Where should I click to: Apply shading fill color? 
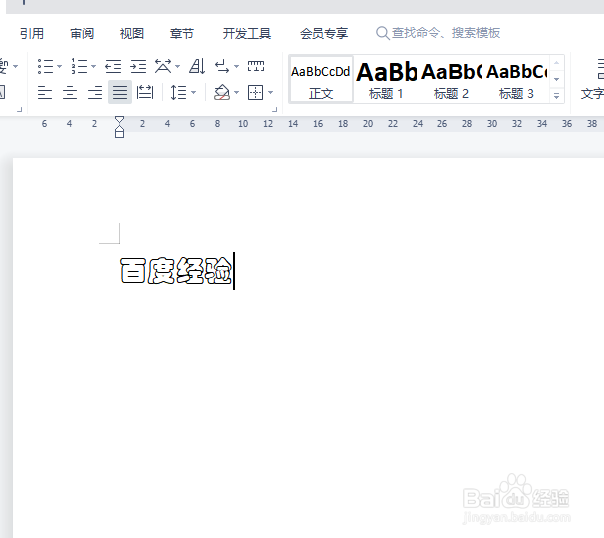pyautogui.click(x=222, y=92)
